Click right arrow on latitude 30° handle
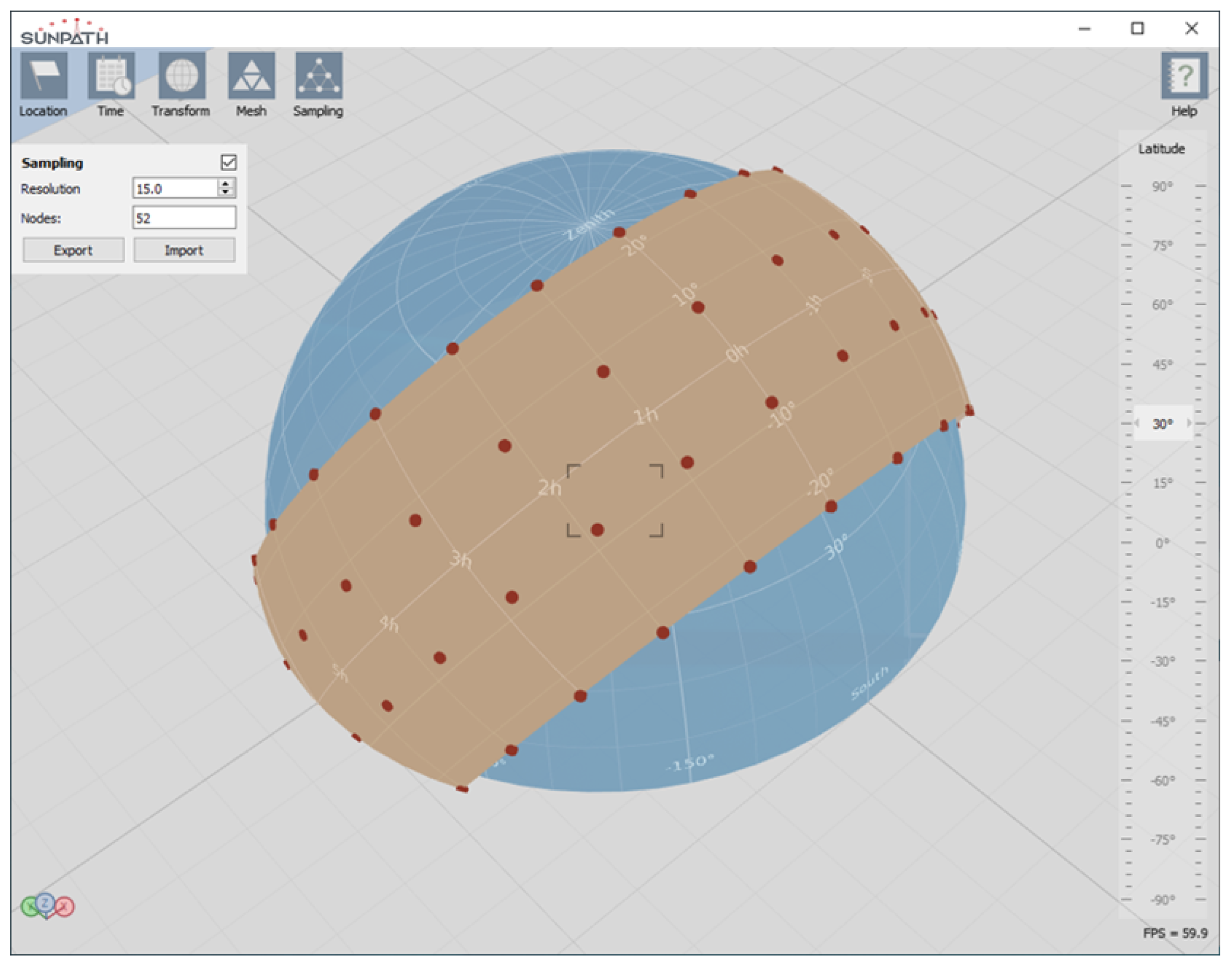 click(1189, 423)
